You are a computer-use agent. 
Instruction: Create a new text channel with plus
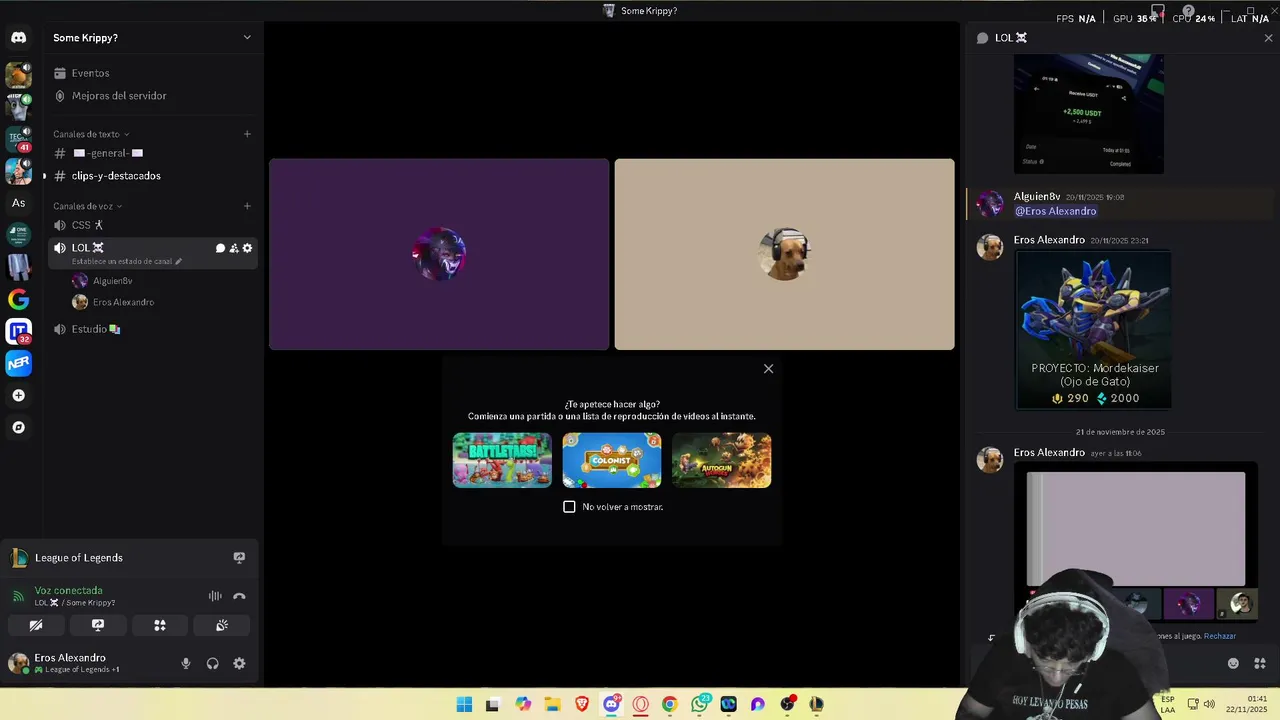coord(247,134)
